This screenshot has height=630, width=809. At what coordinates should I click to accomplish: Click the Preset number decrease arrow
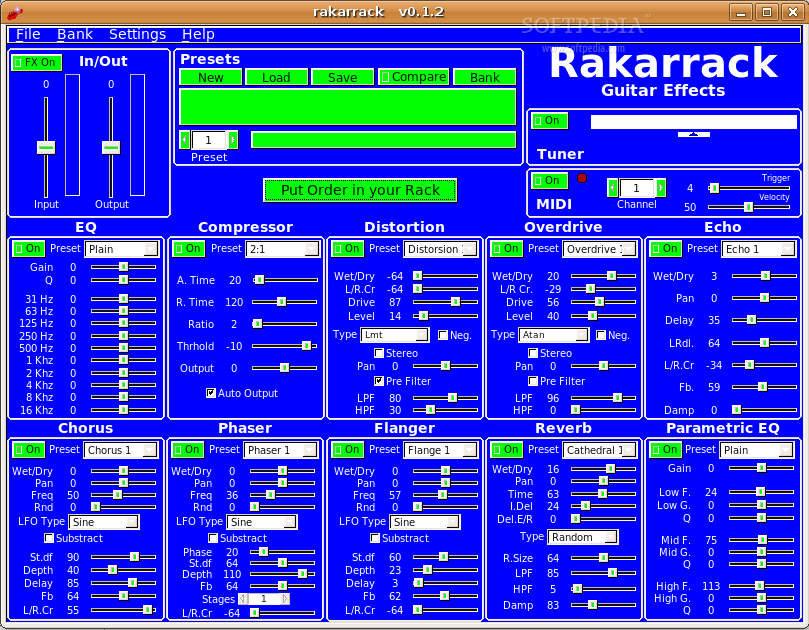184,140
